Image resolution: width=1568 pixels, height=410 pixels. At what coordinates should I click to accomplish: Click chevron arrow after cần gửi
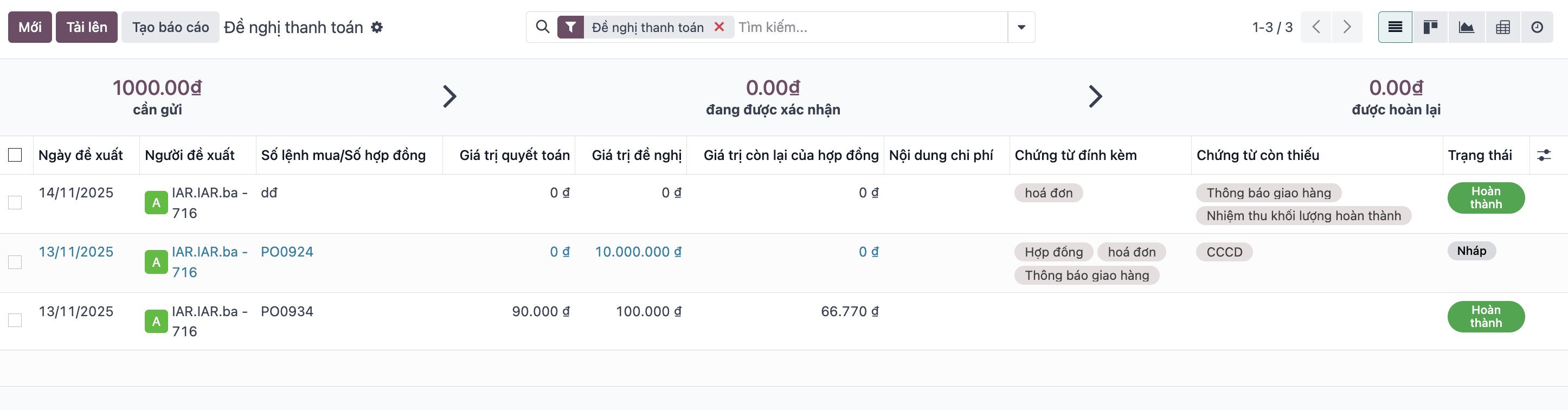449,96
